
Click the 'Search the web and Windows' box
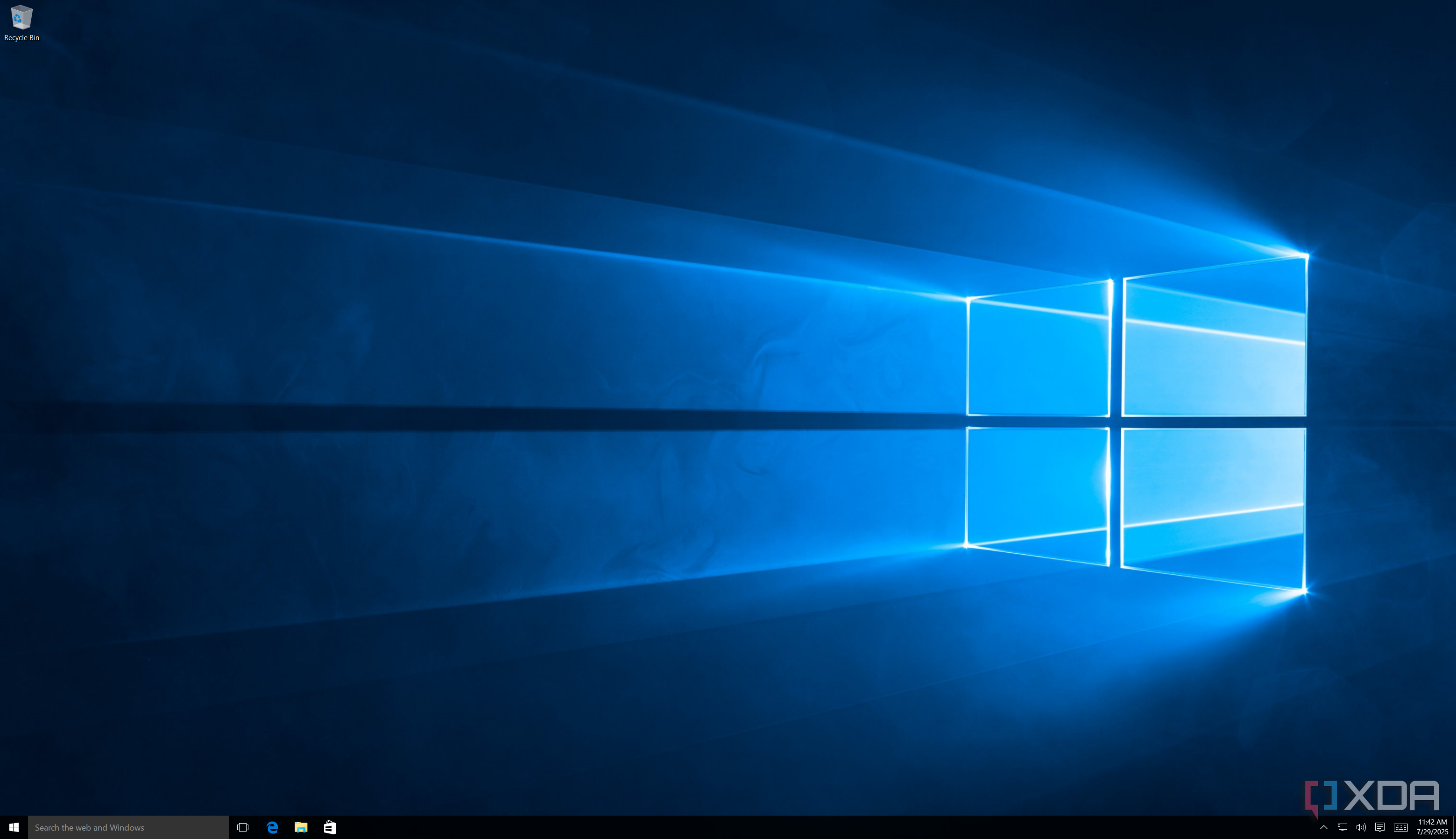click(x=128, y=827)
